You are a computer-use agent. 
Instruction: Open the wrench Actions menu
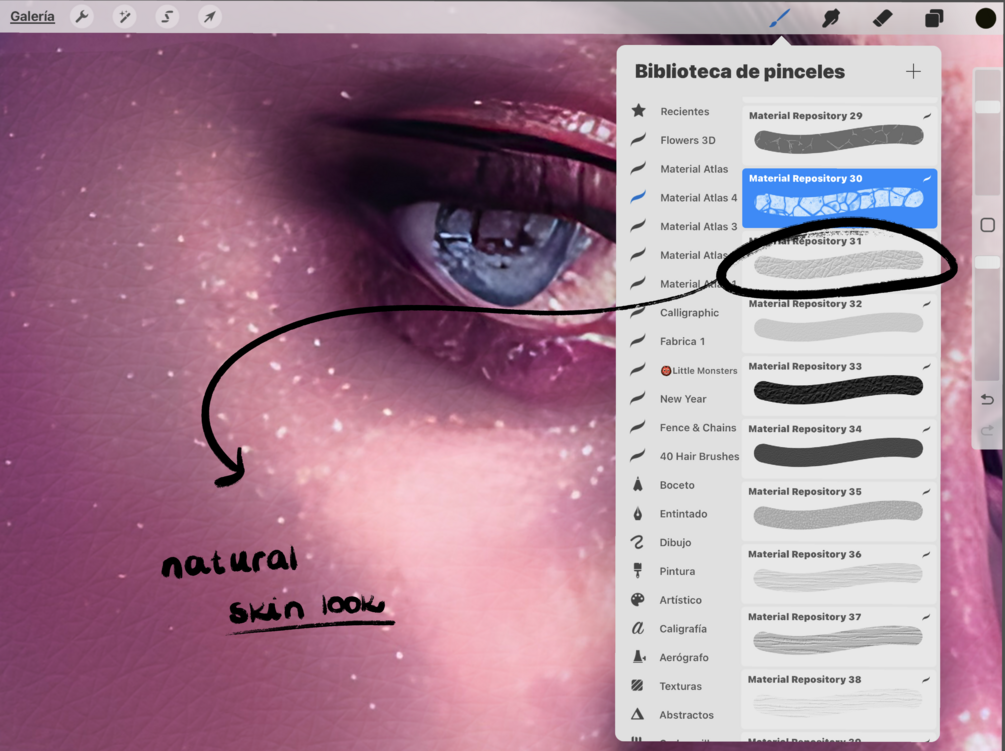82,17
